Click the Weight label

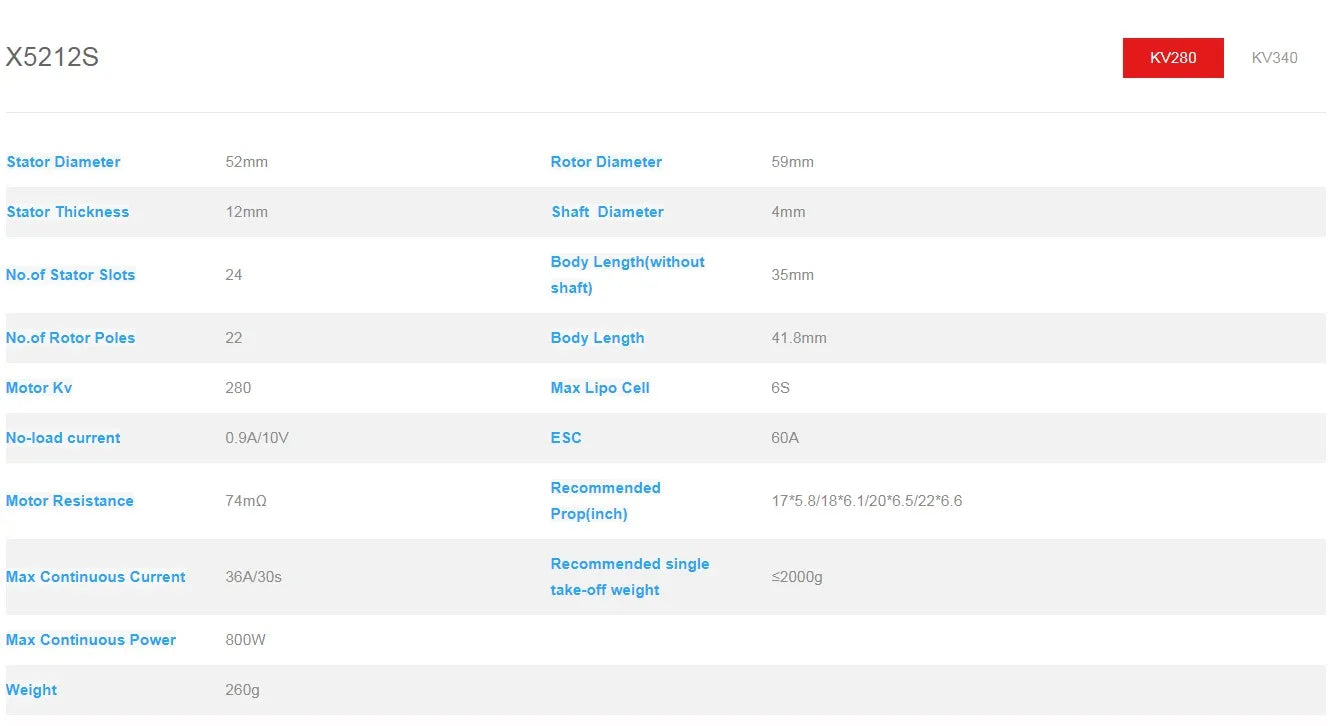pos(31,690)
